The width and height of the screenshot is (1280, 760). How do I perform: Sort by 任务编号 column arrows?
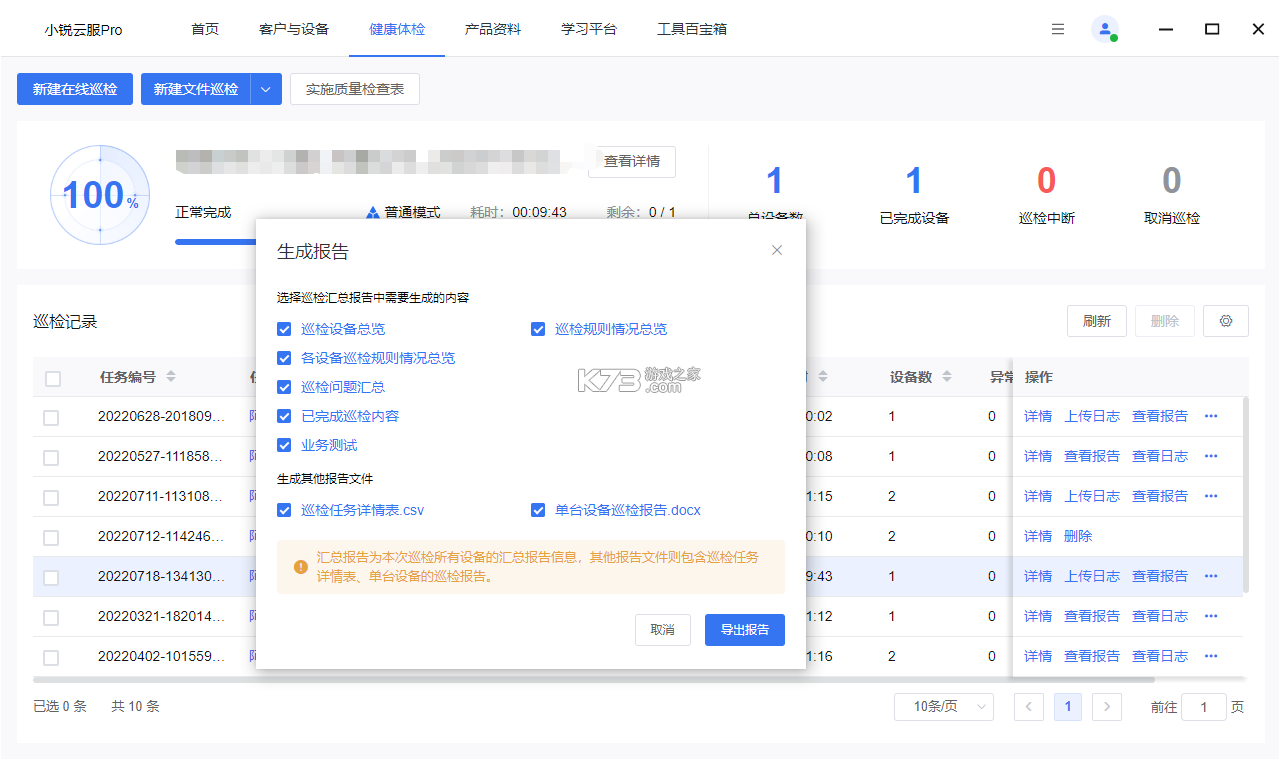click(171, 377)
